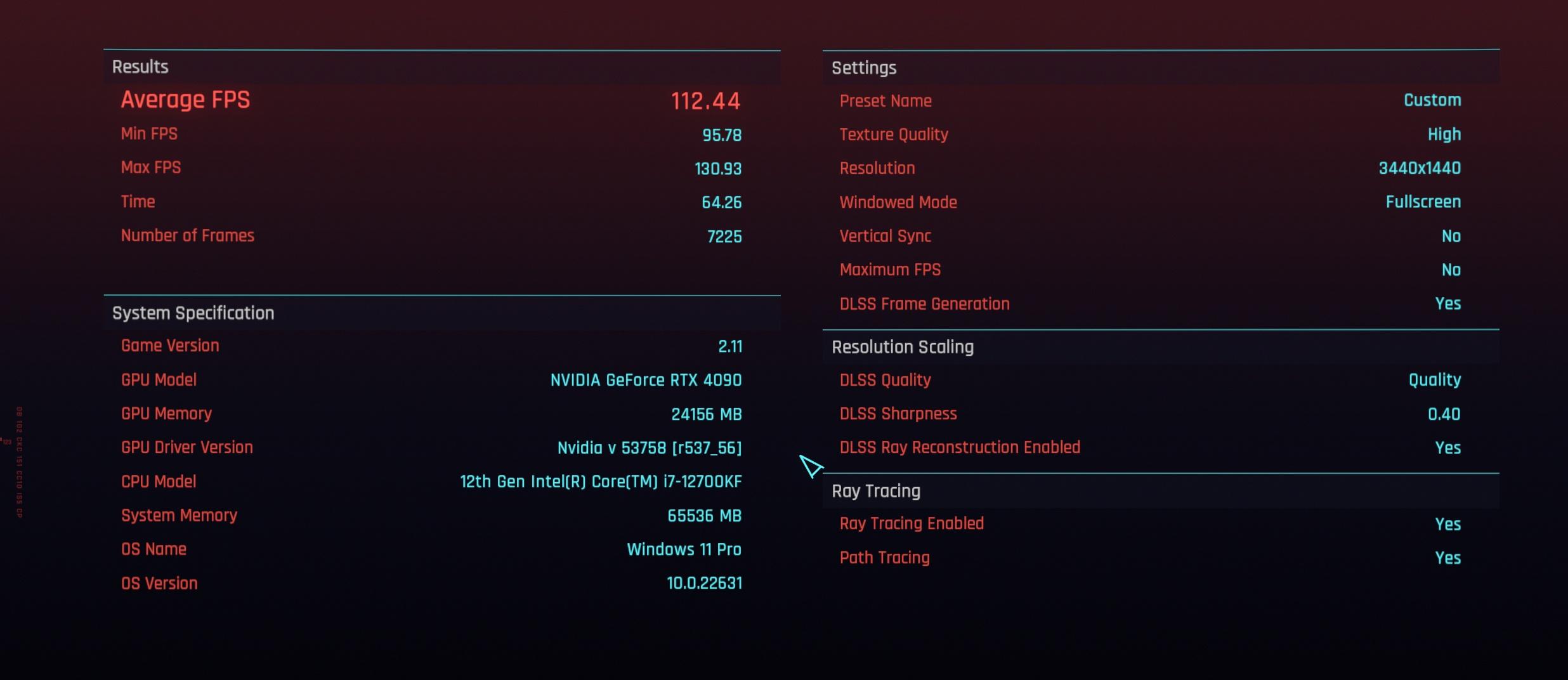The height and width of the screenshot is (680, 1568).
Task: Click the Ray Tracing section header
Action: [x=875, y=491]
